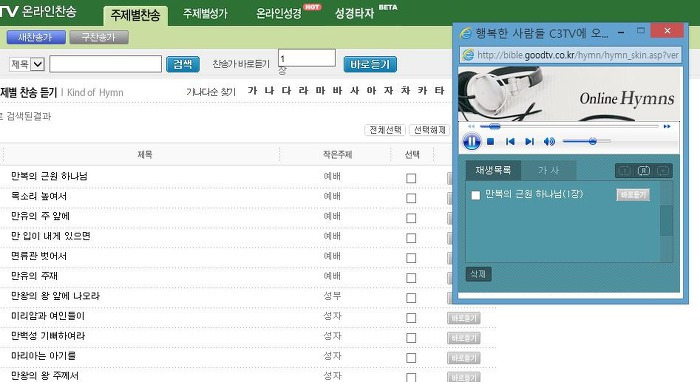The image size is (700, 382).
Task: Mute the player's speaker icon
Action: pyautogui.click(x=549, y=141)
